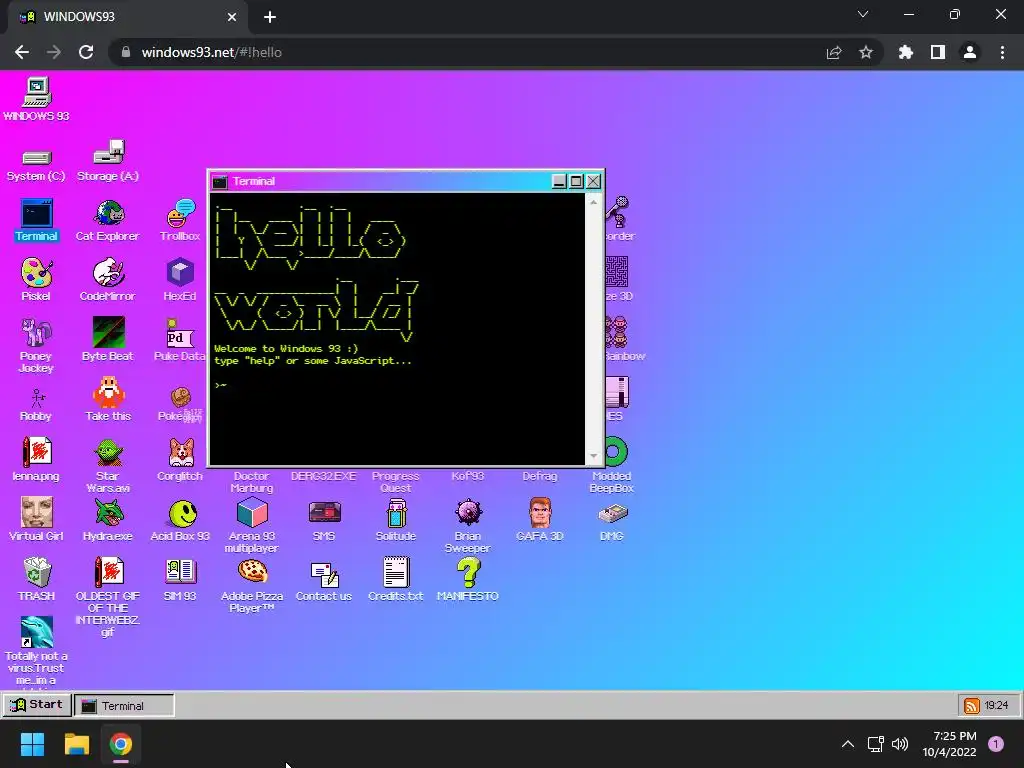
Task: Focus the terminal command prompt line
Action: pyautogui.click(x=398, y=385)
